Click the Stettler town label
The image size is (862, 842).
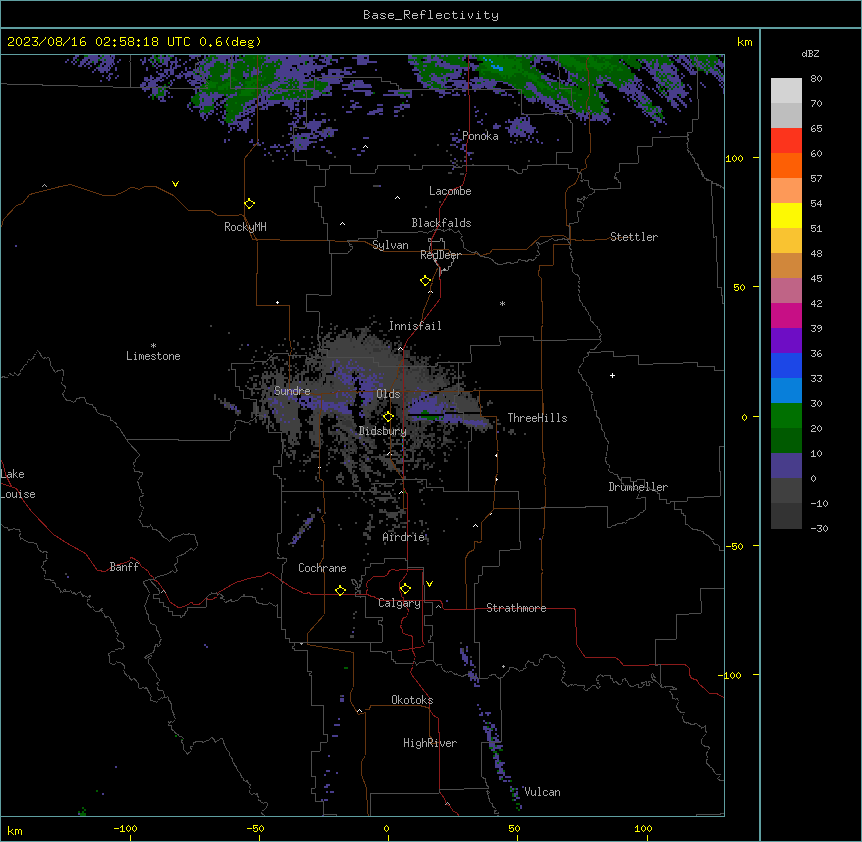[633, 237]
